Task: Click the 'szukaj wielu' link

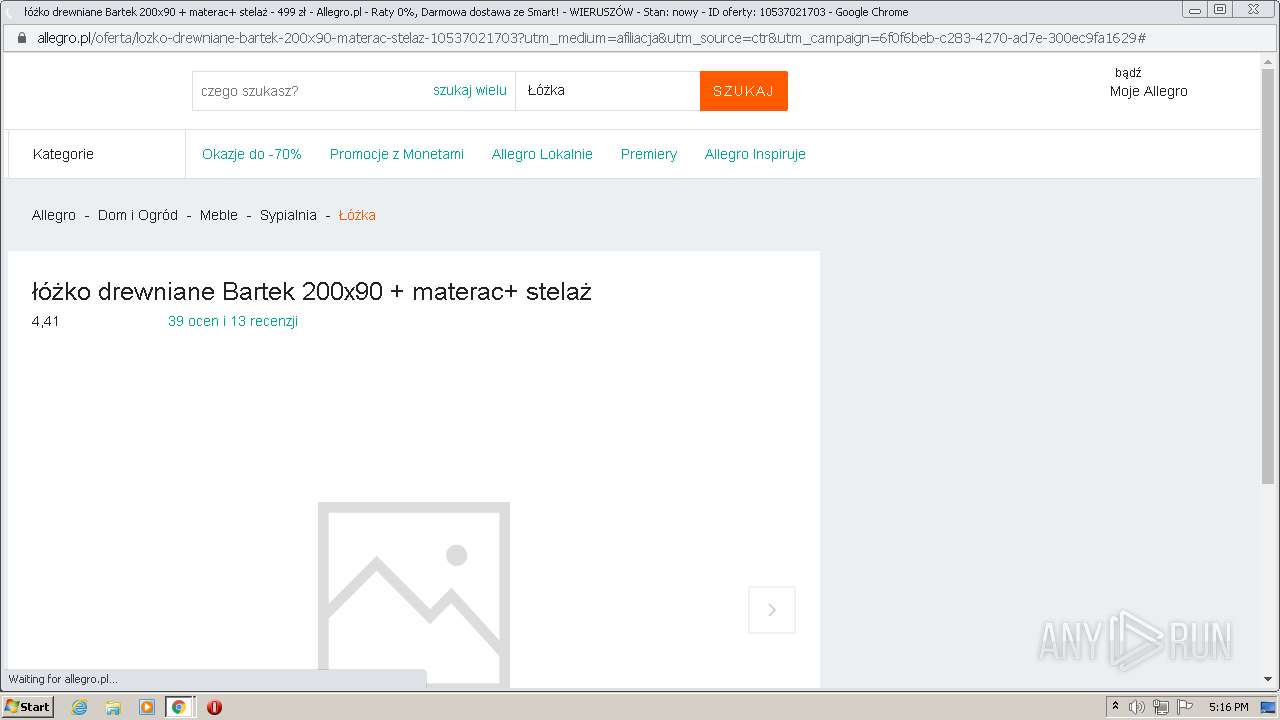Action: [470, 90]
